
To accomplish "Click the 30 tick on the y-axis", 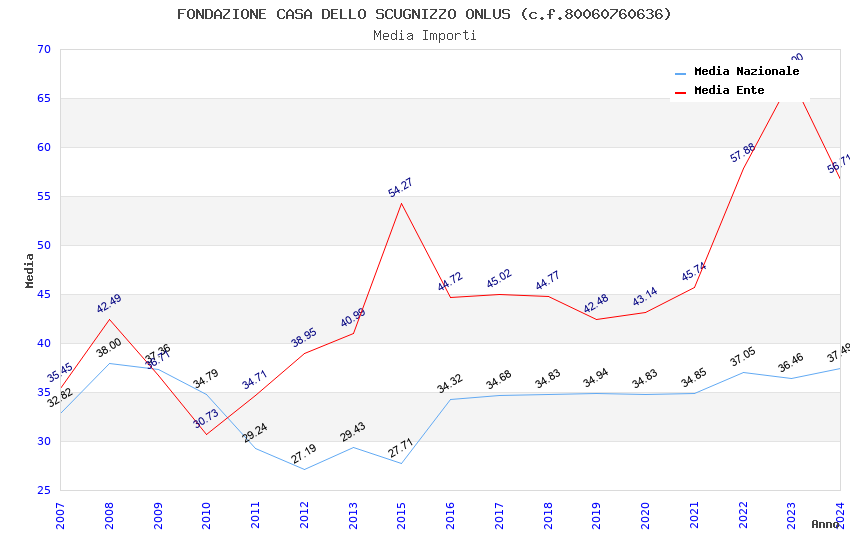I will click(x=44, y=442).
